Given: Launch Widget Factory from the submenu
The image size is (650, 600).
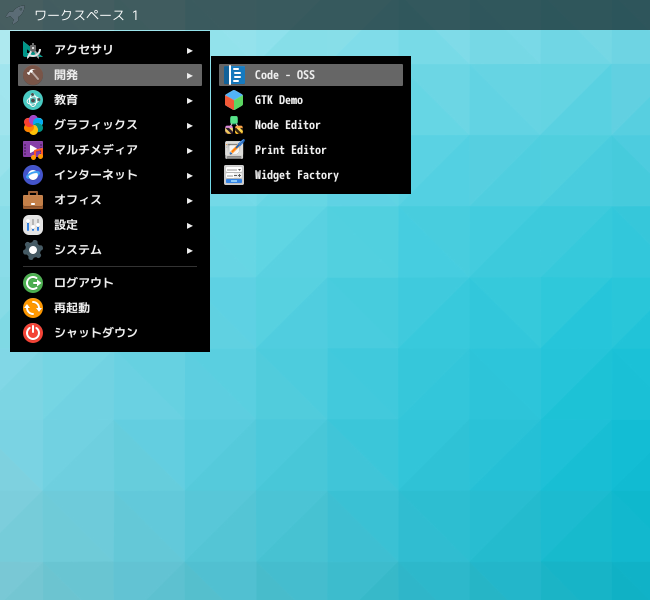Looking at the screenshot, I should (296, 175).
